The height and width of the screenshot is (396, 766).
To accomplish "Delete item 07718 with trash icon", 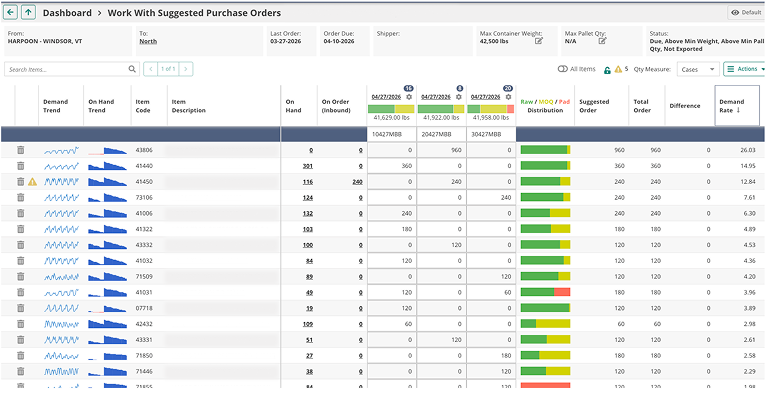I will (x=21, y=308).
